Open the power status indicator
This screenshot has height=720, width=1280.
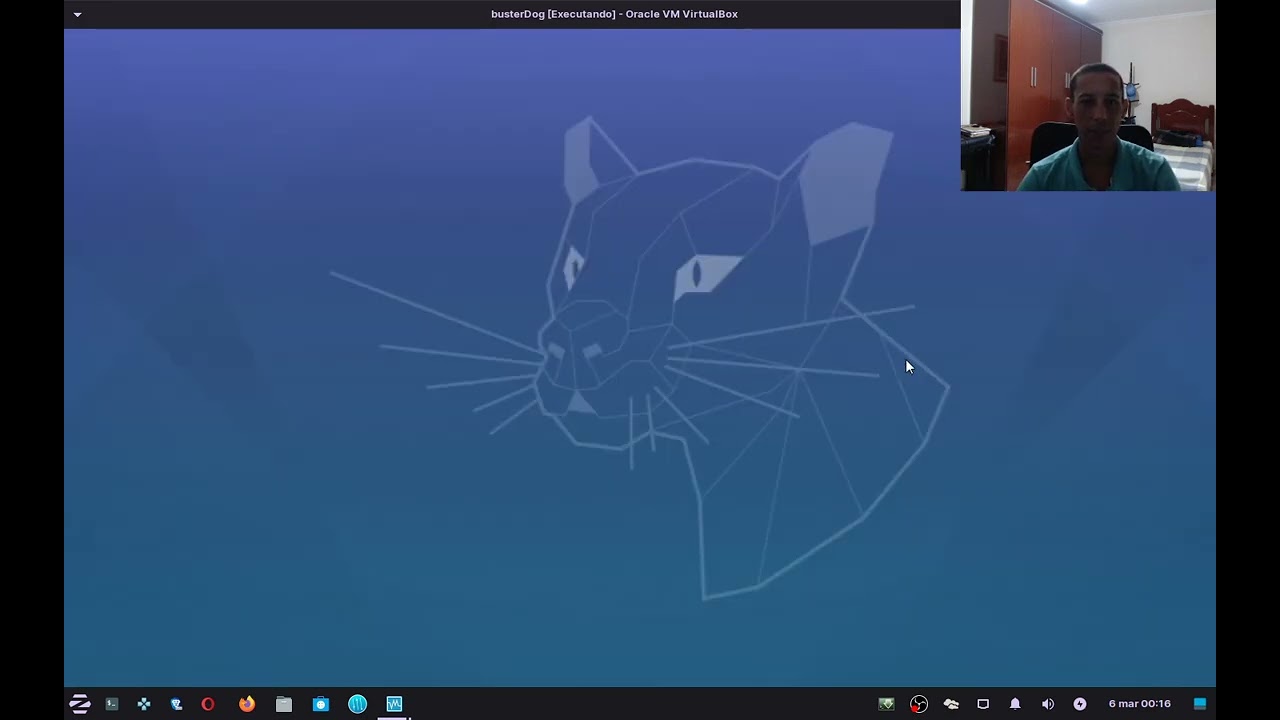[1080, 704]
